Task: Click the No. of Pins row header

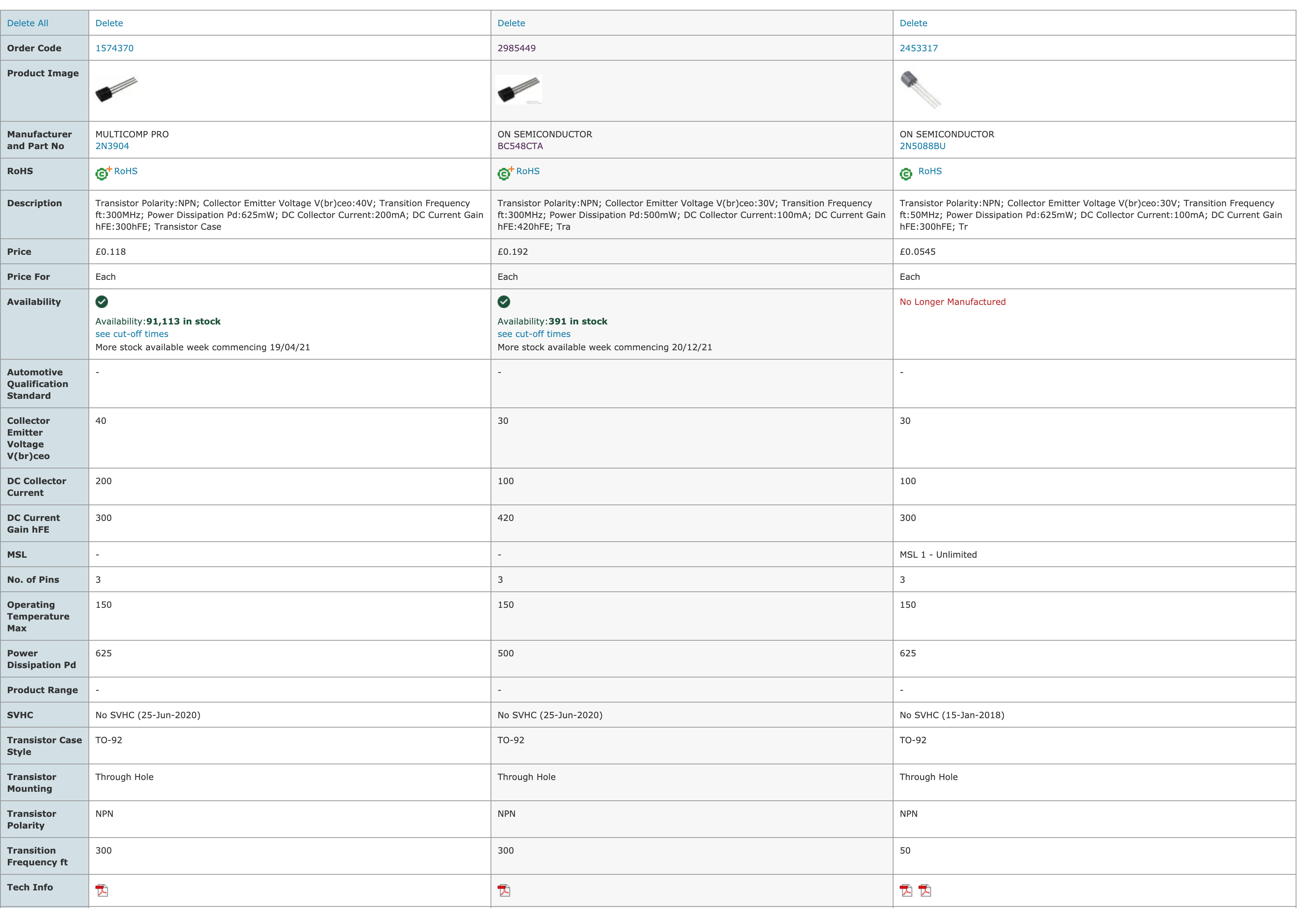Action: pyautogui.click(x=44, y=580)
